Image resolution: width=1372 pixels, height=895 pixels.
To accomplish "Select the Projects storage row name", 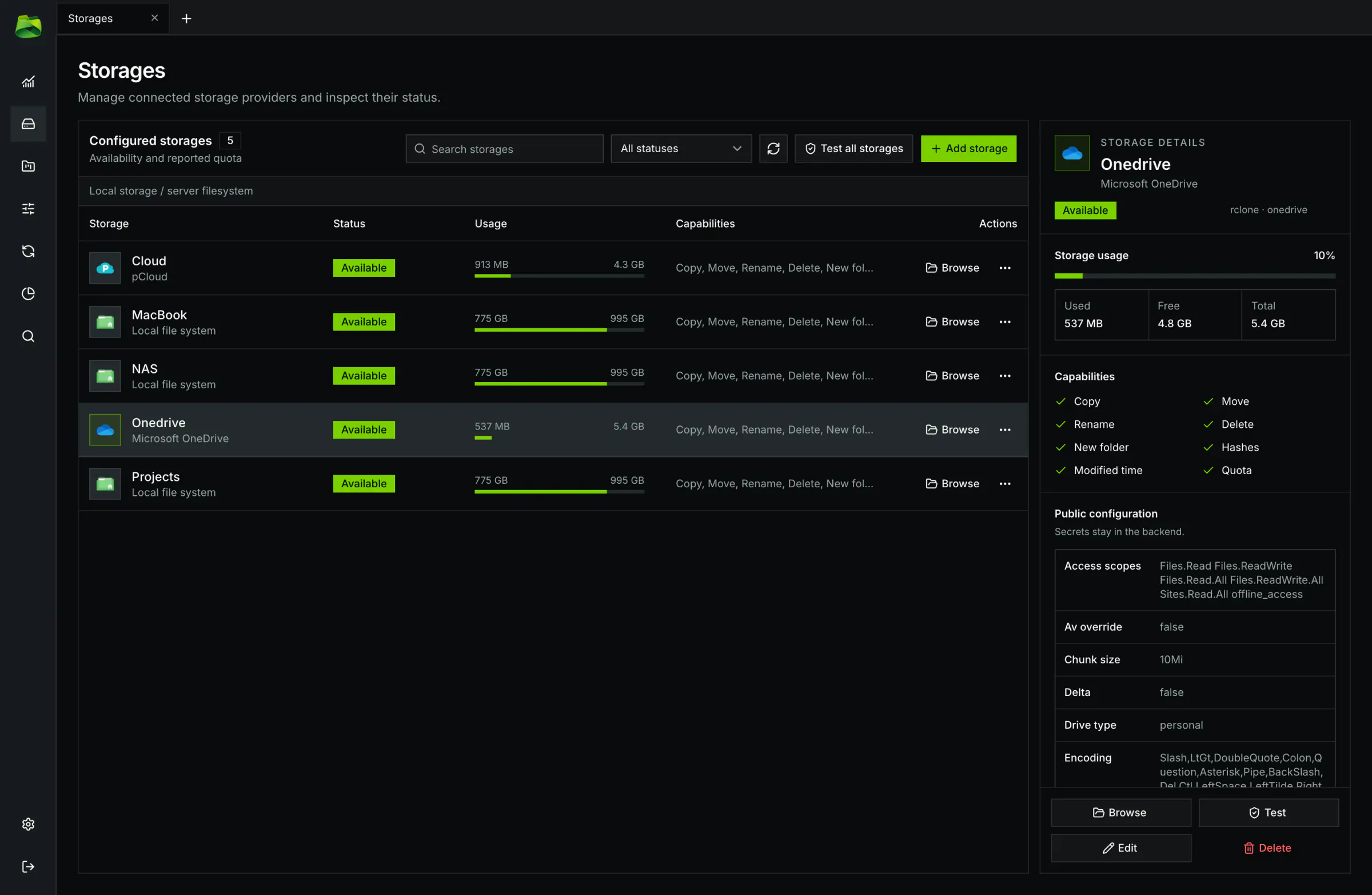I will (155, 477).
